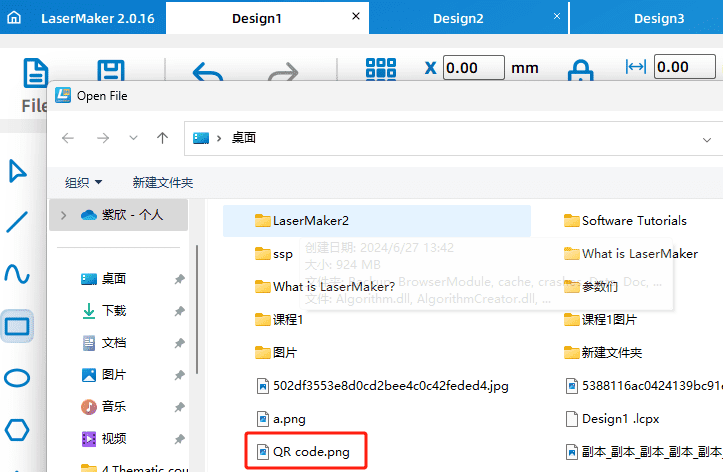Go back in Open File dialog

(x=68, y=138)
